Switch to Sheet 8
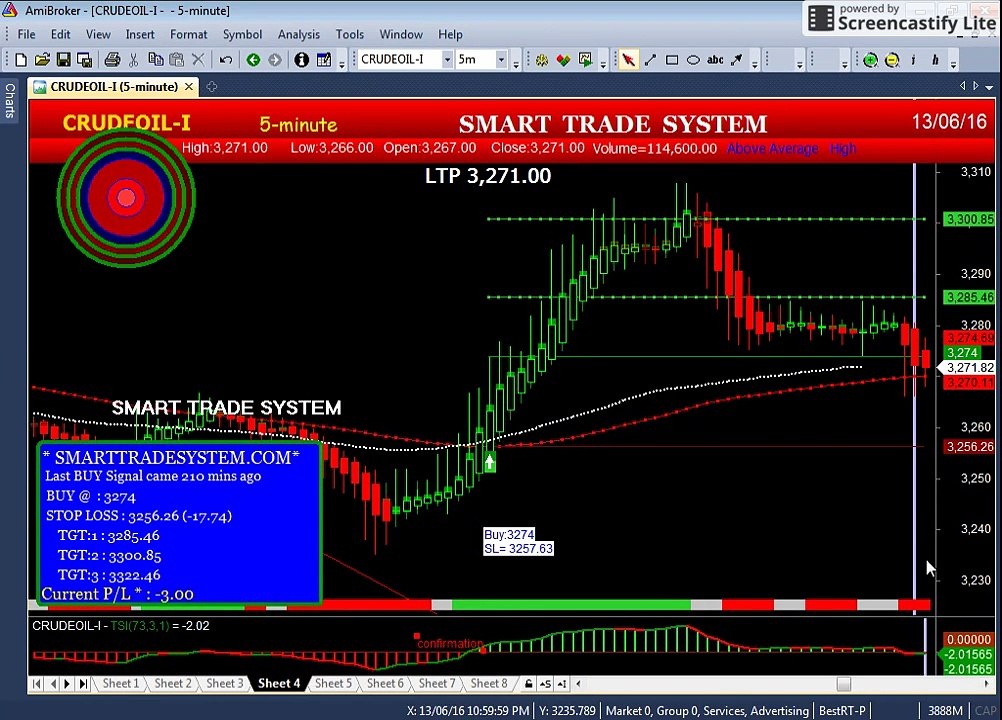This screenshot has width=1002, height=720. click(489, 684)
